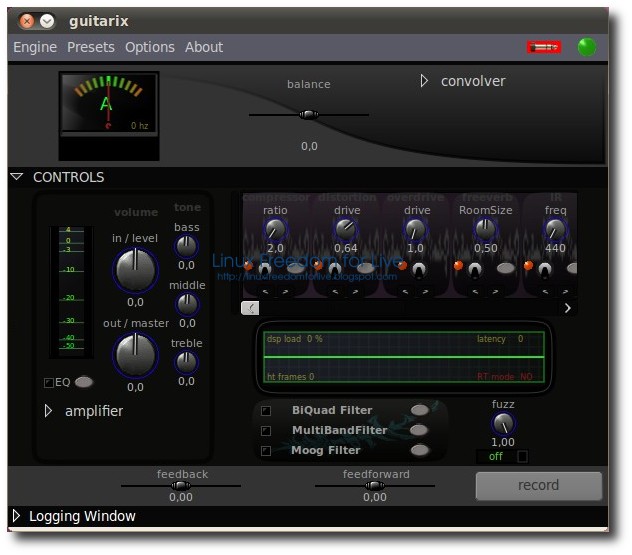Collapse the CONTROLS panel
This screenshot has height=555, width=632.
pos(17,177)
